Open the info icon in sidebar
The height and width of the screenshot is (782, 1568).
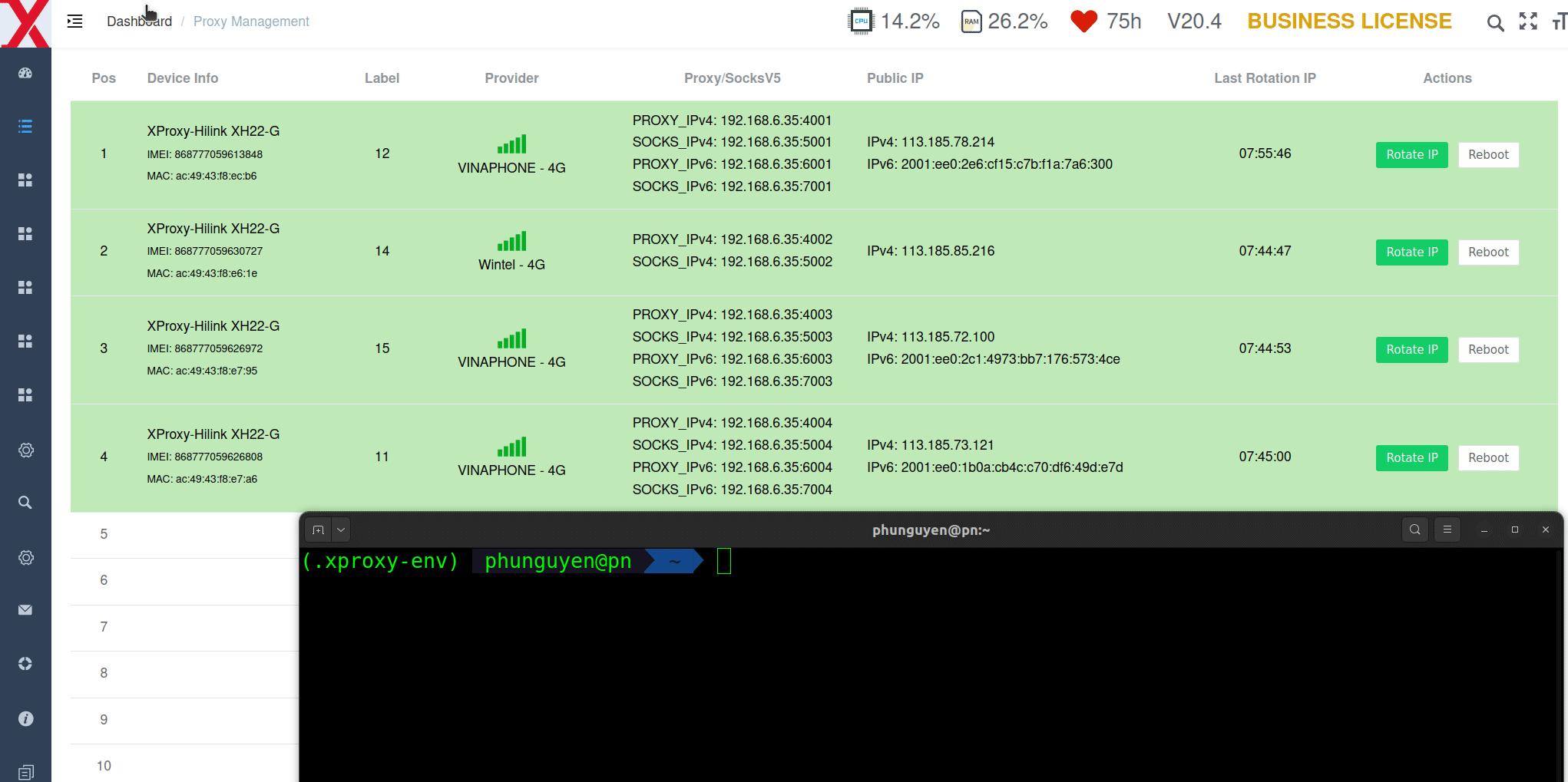click(25, 718)
